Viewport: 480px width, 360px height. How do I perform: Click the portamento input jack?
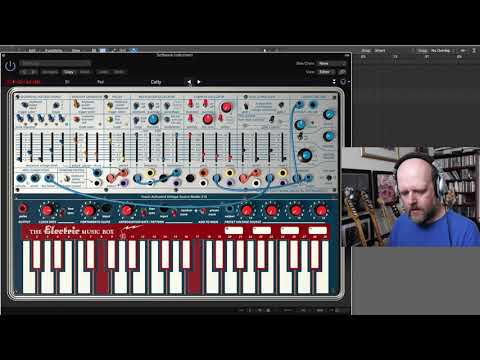106,209
